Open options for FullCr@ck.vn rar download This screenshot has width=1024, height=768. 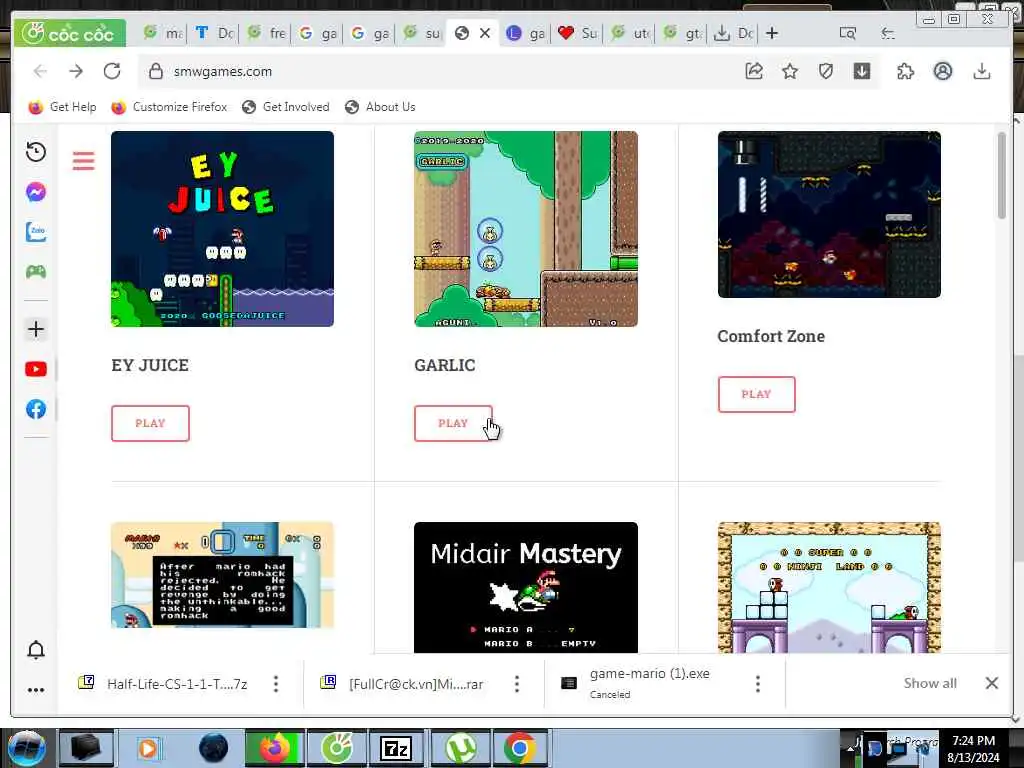click(517, 684)
